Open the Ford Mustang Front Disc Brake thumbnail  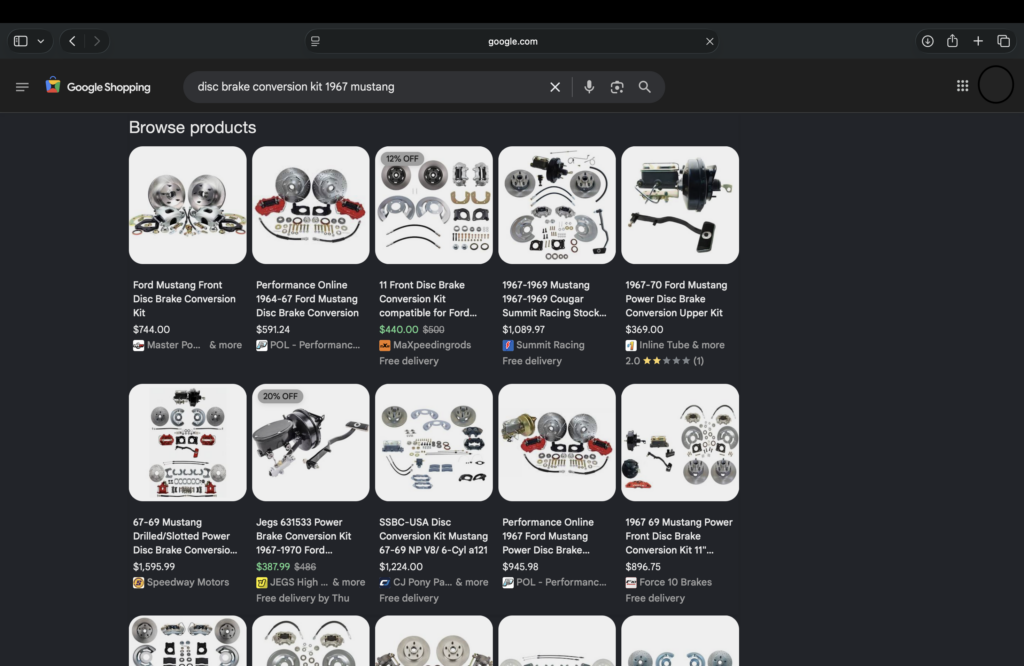(x=187, y=205)
